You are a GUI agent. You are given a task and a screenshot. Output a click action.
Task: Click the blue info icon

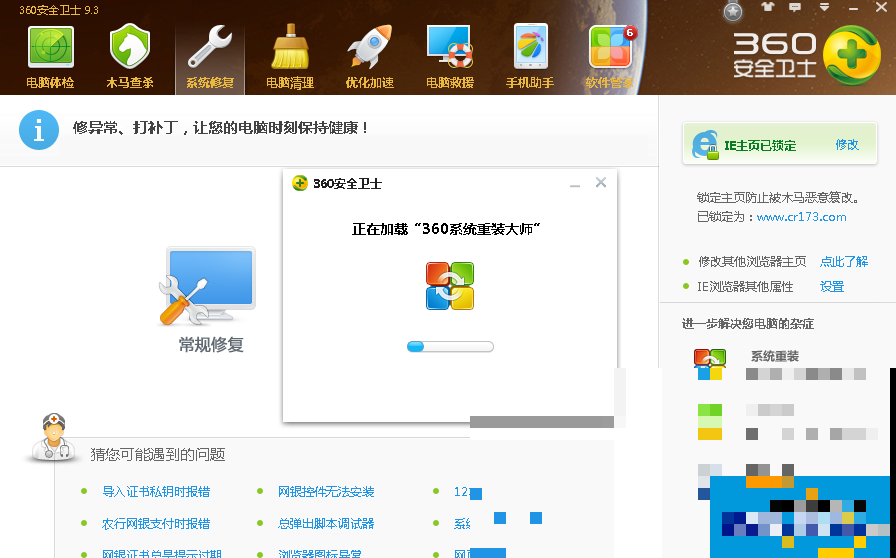[x=39, y=130]
